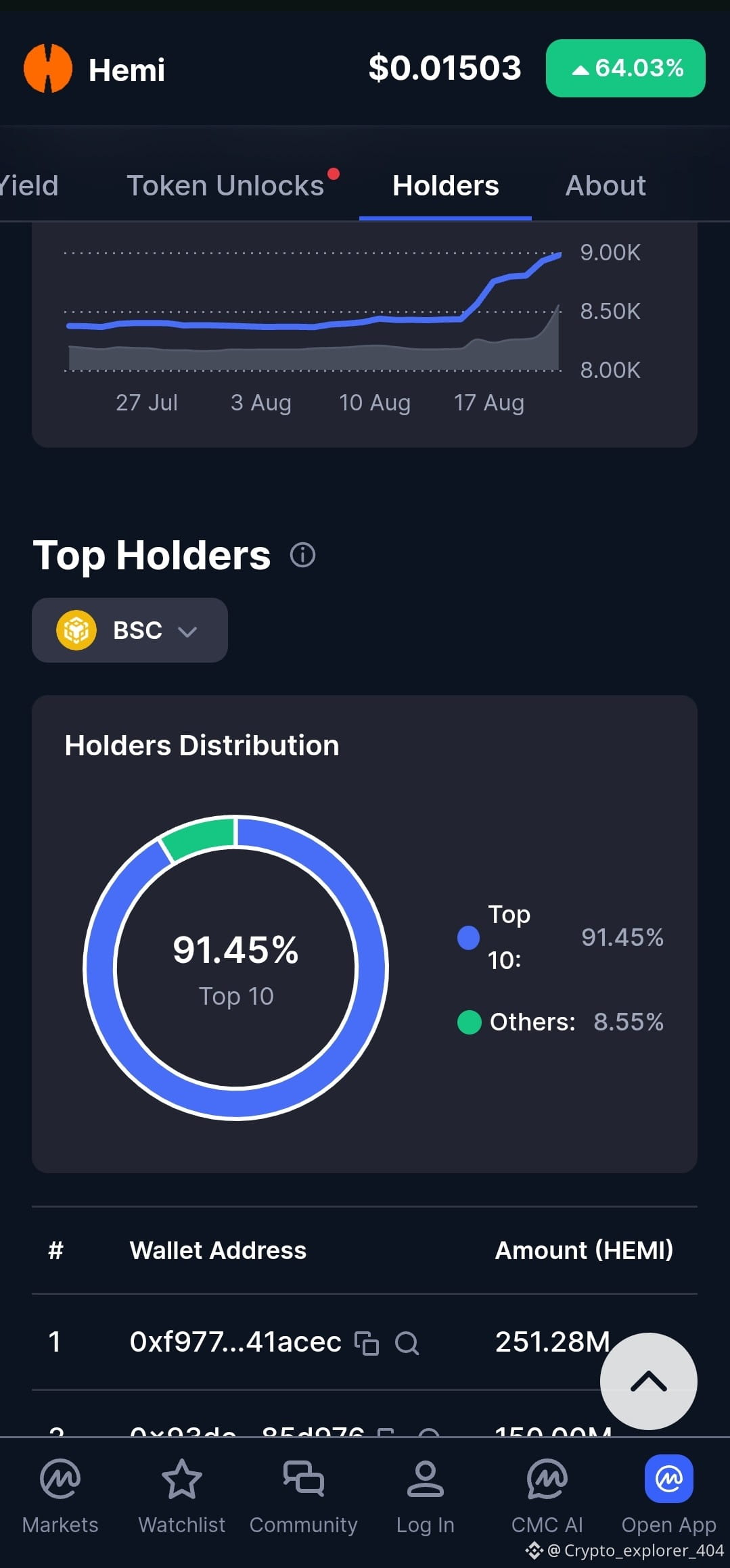Tap the scroll-to-top arrow button

point(648,1381)
